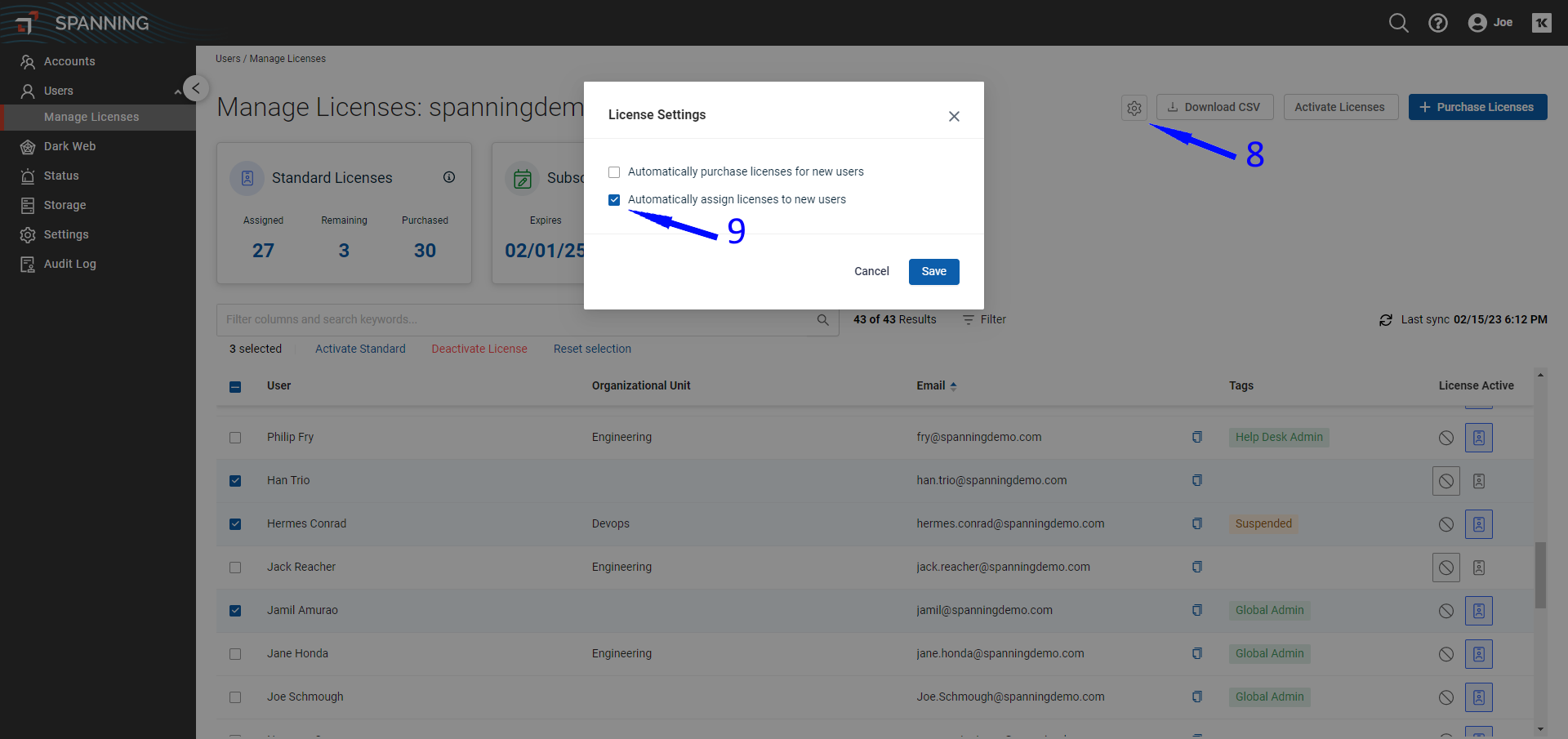This screenshot has width=1568, height=739.
Task: Cancel the License Settings dialog
Action: (x=871, y=272)
